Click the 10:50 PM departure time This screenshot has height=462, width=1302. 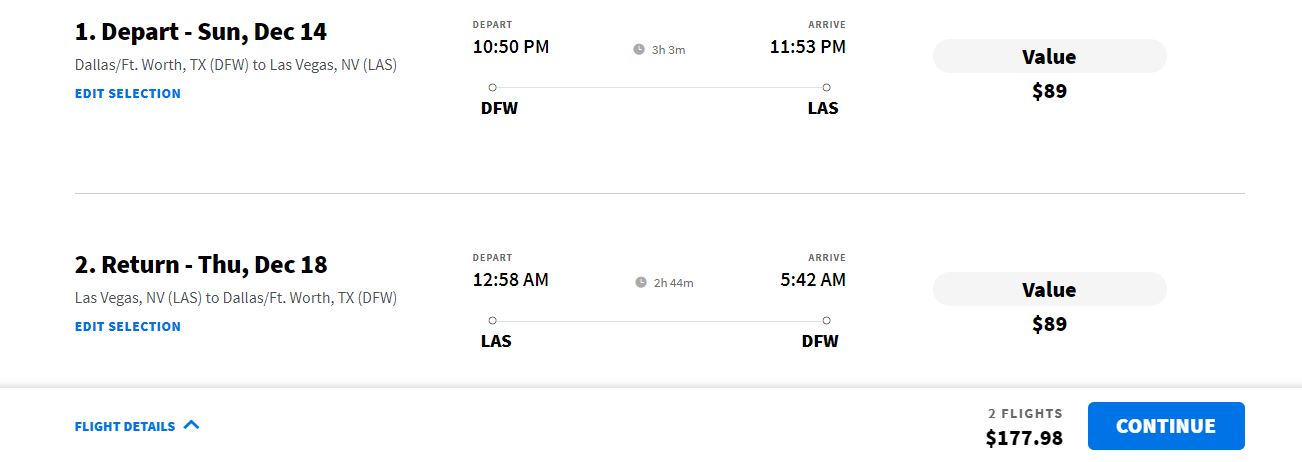[x=511, y=47]
